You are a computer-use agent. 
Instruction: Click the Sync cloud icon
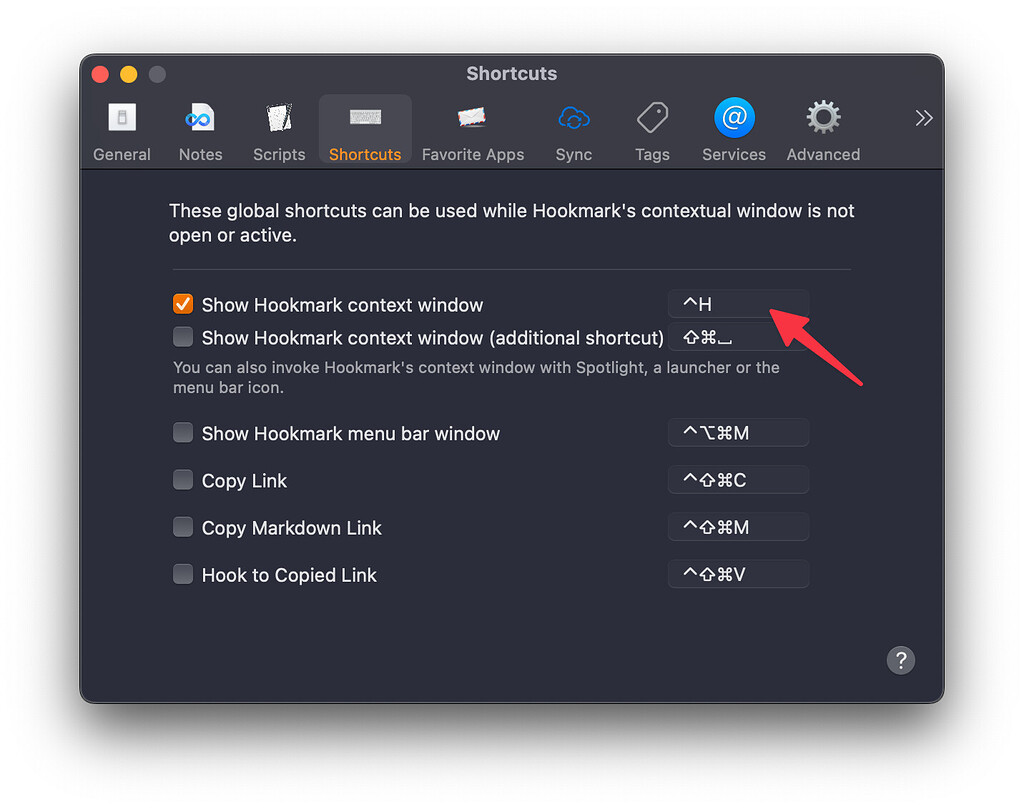point(573,128)
